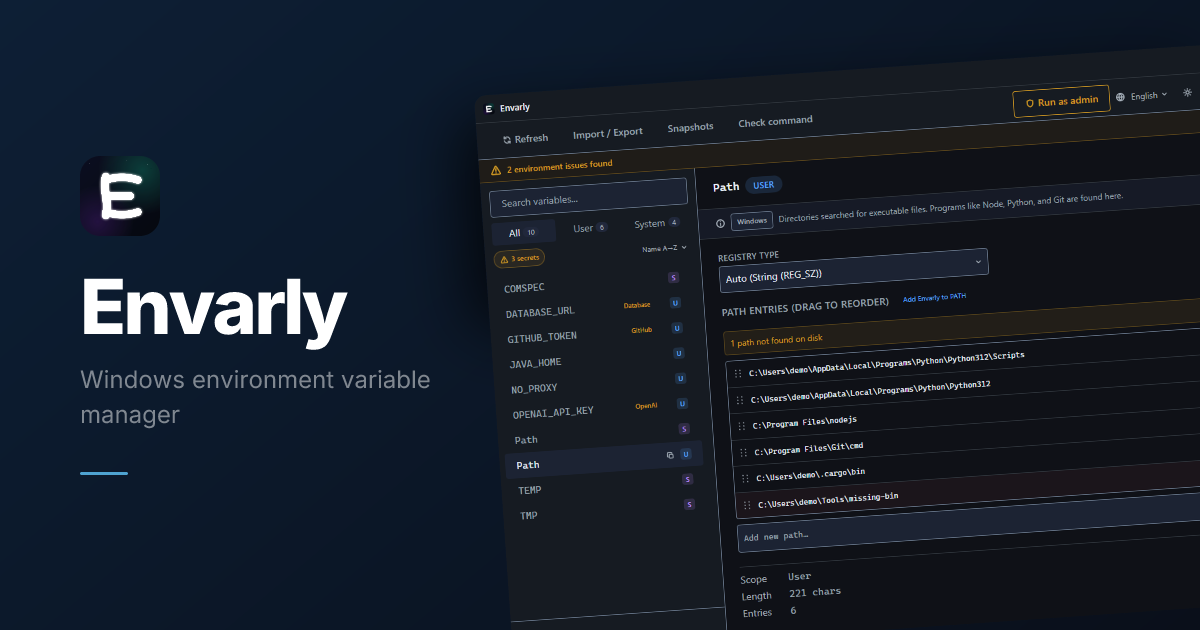Click the Refresh toolbar button
This screenshot has height=630, width=1200.
click(x=526, y=138)
